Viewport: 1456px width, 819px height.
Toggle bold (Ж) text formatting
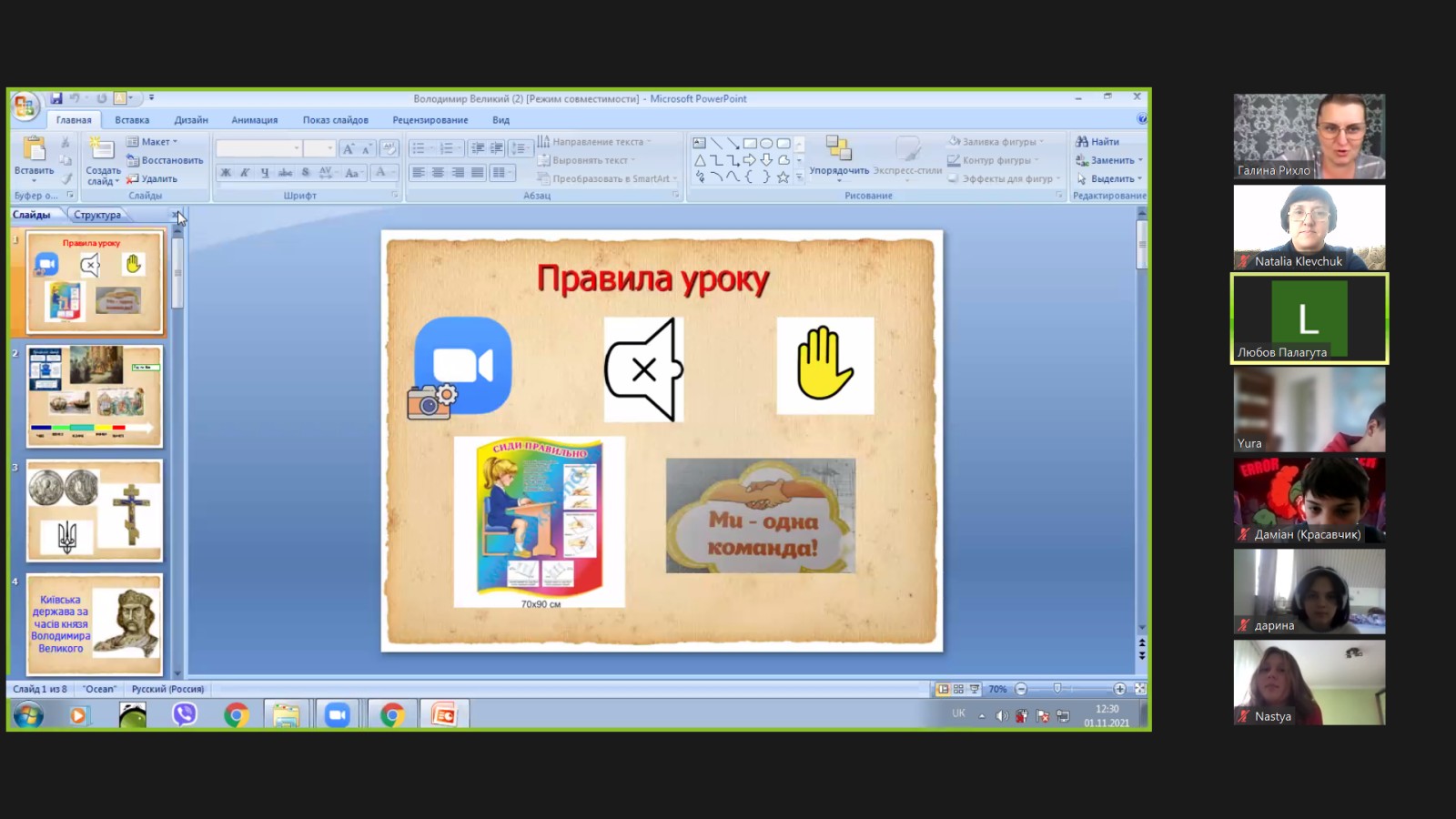tap(226, 173)
